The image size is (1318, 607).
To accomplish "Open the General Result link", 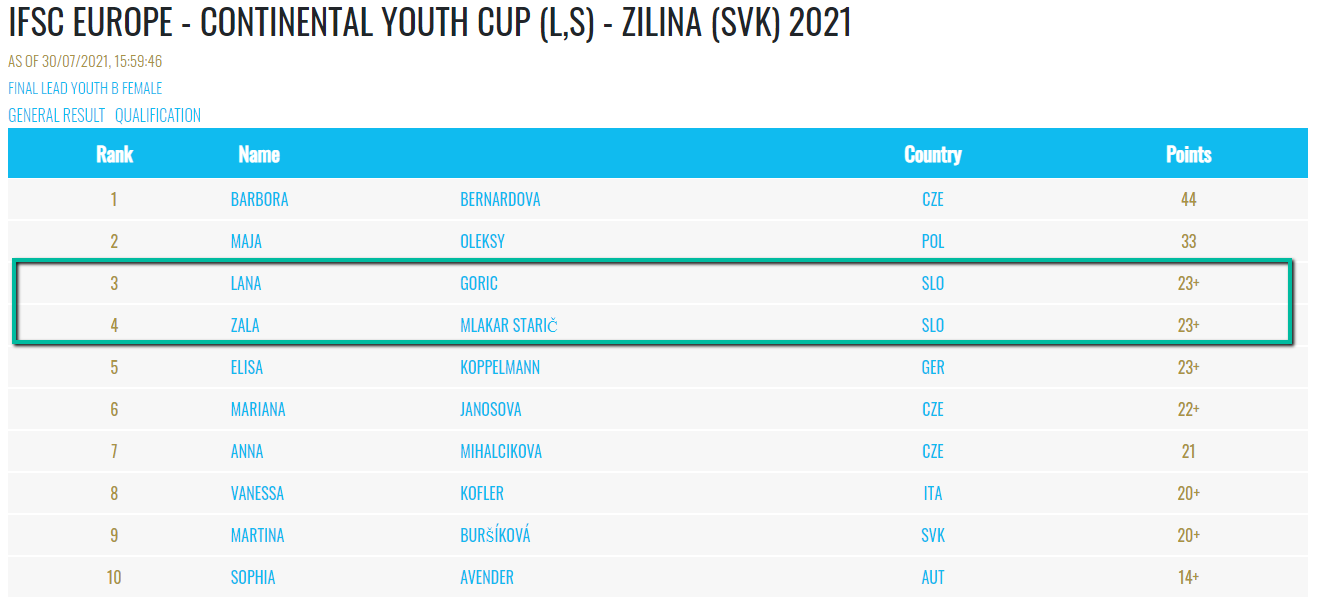I will click(57, 115).
